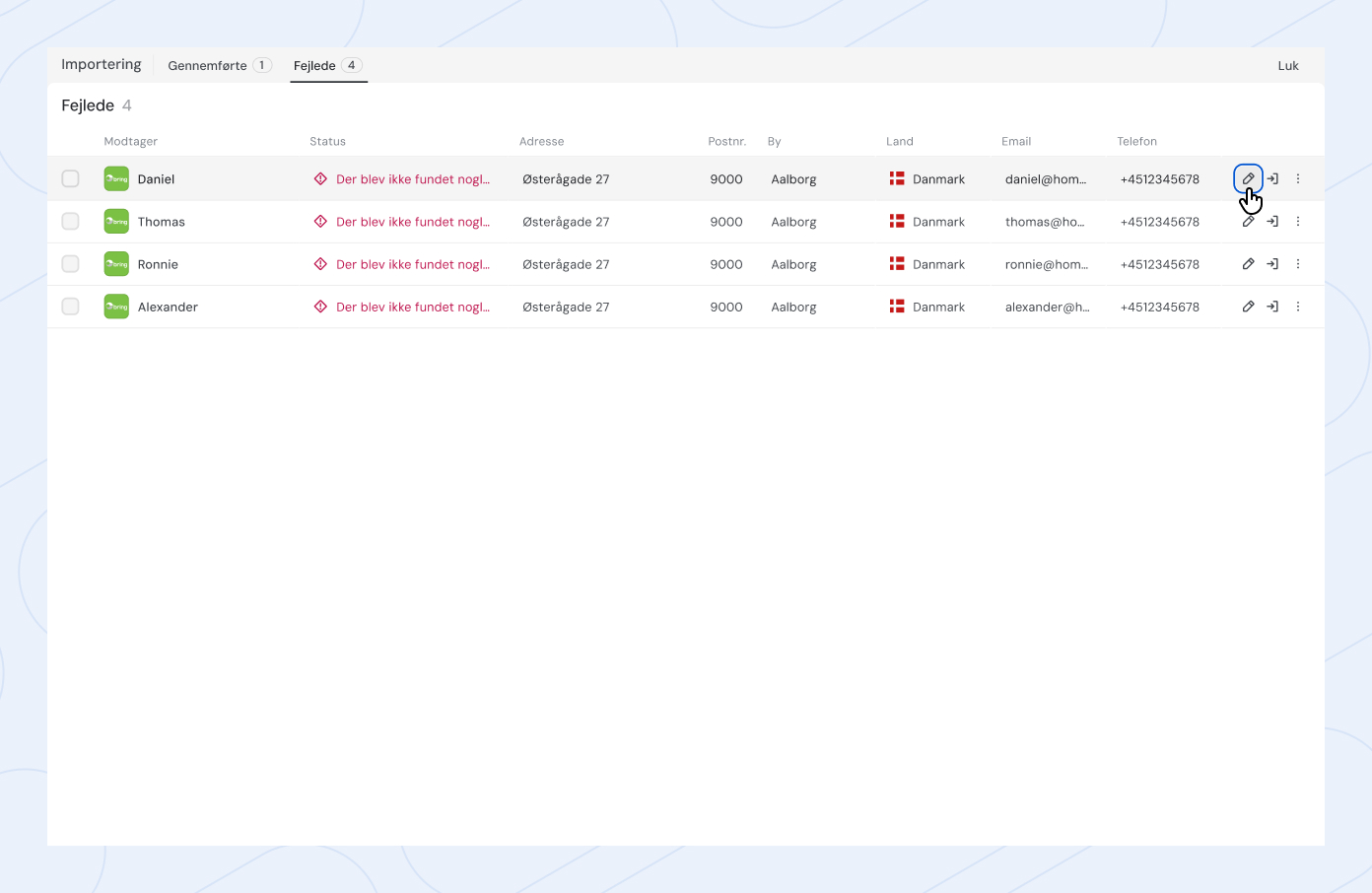
Task: Edit Daniel's failed import with the pencil icon
Action: click(x=1248, y=178)
